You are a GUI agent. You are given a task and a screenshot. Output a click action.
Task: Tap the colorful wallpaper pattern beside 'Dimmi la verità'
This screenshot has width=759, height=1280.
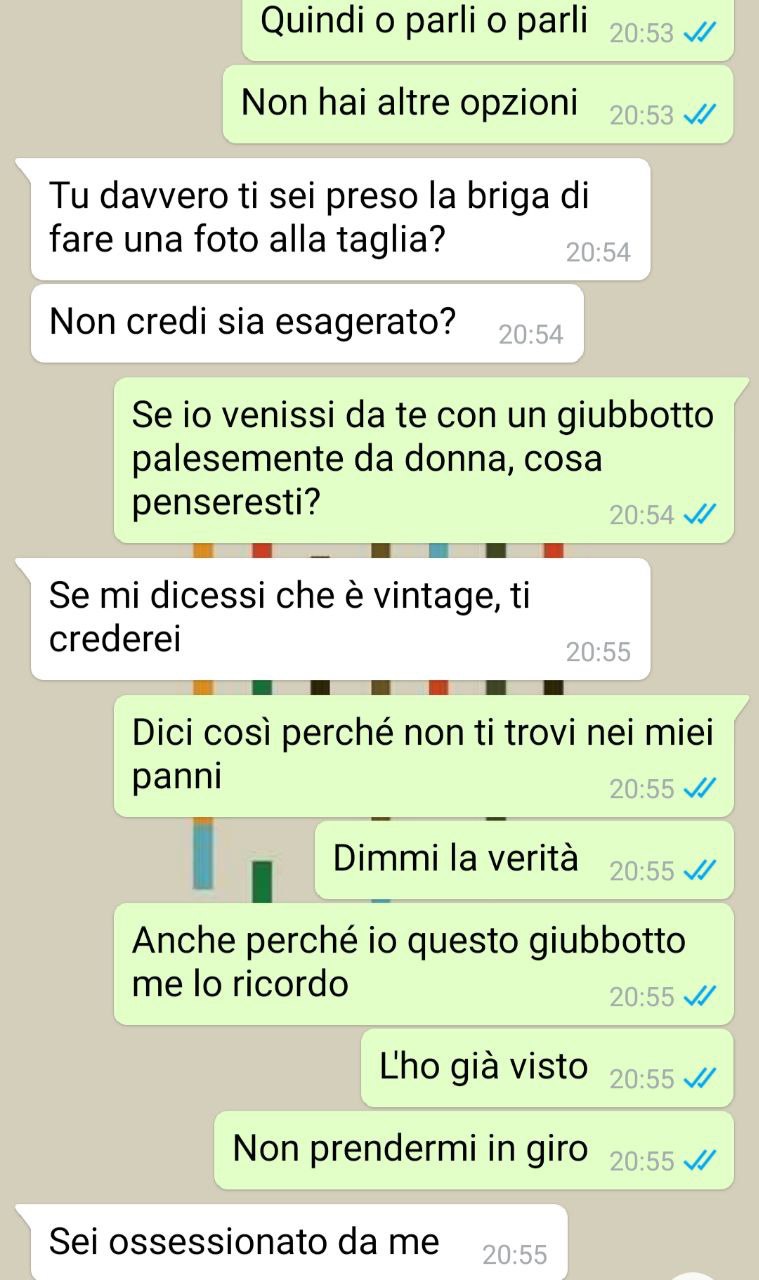tap(232, 858)
